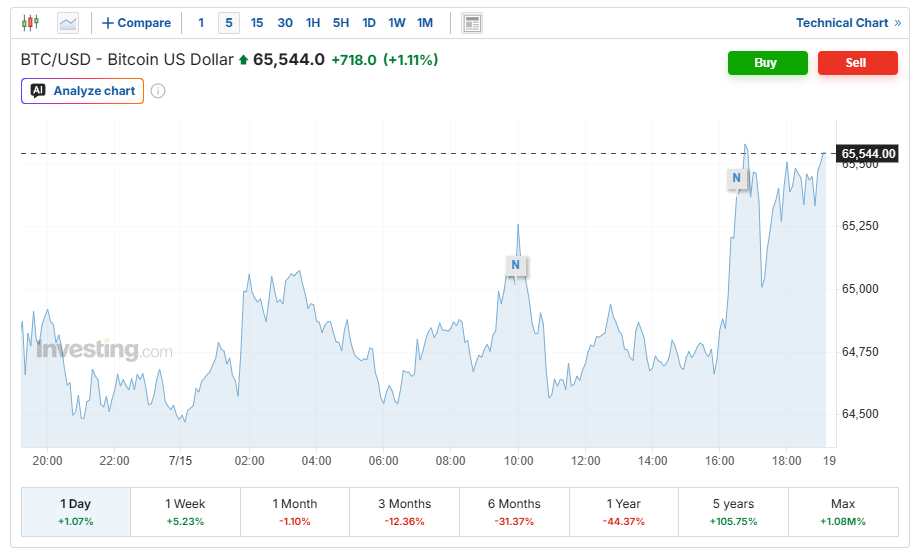Click the AI Analyze chart button
Viewport: 918px width, 555px height.
pyautogui.click(x=83, y=91)
